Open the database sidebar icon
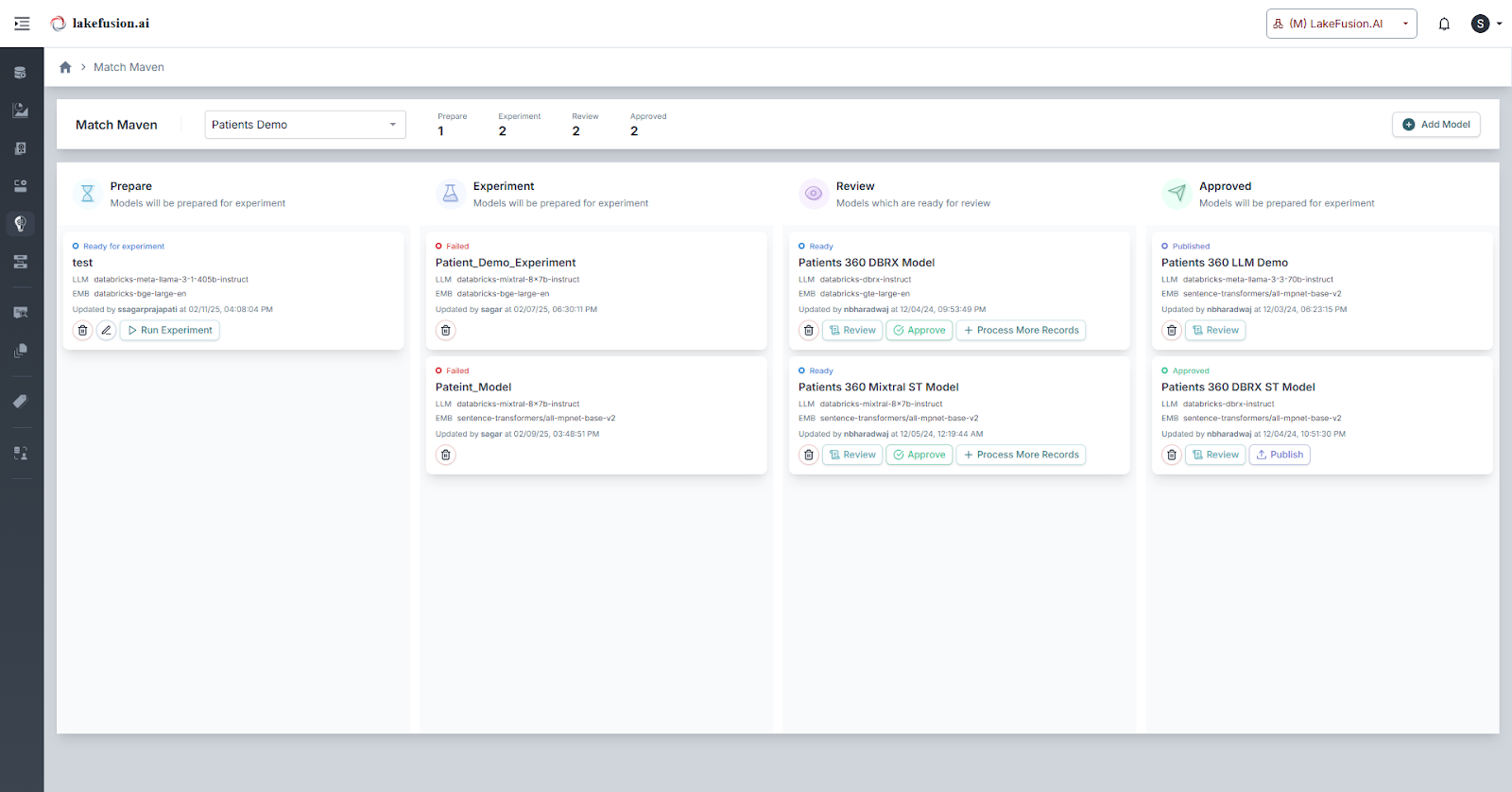 tap(20, 73)
